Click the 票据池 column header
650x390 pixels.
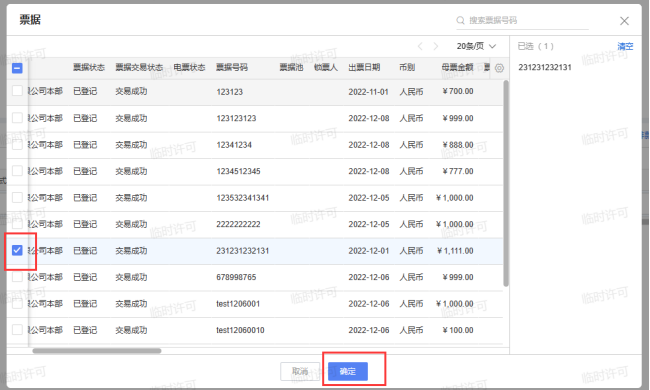(x=291, y=68)
